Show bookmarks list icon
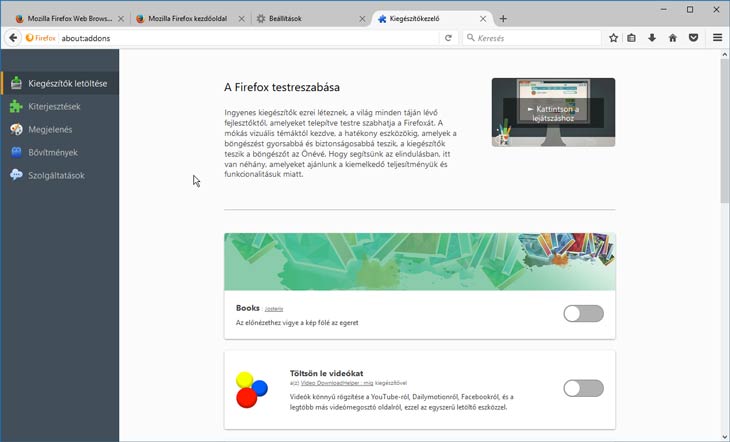The image size is (730, 442). [631, 38]
